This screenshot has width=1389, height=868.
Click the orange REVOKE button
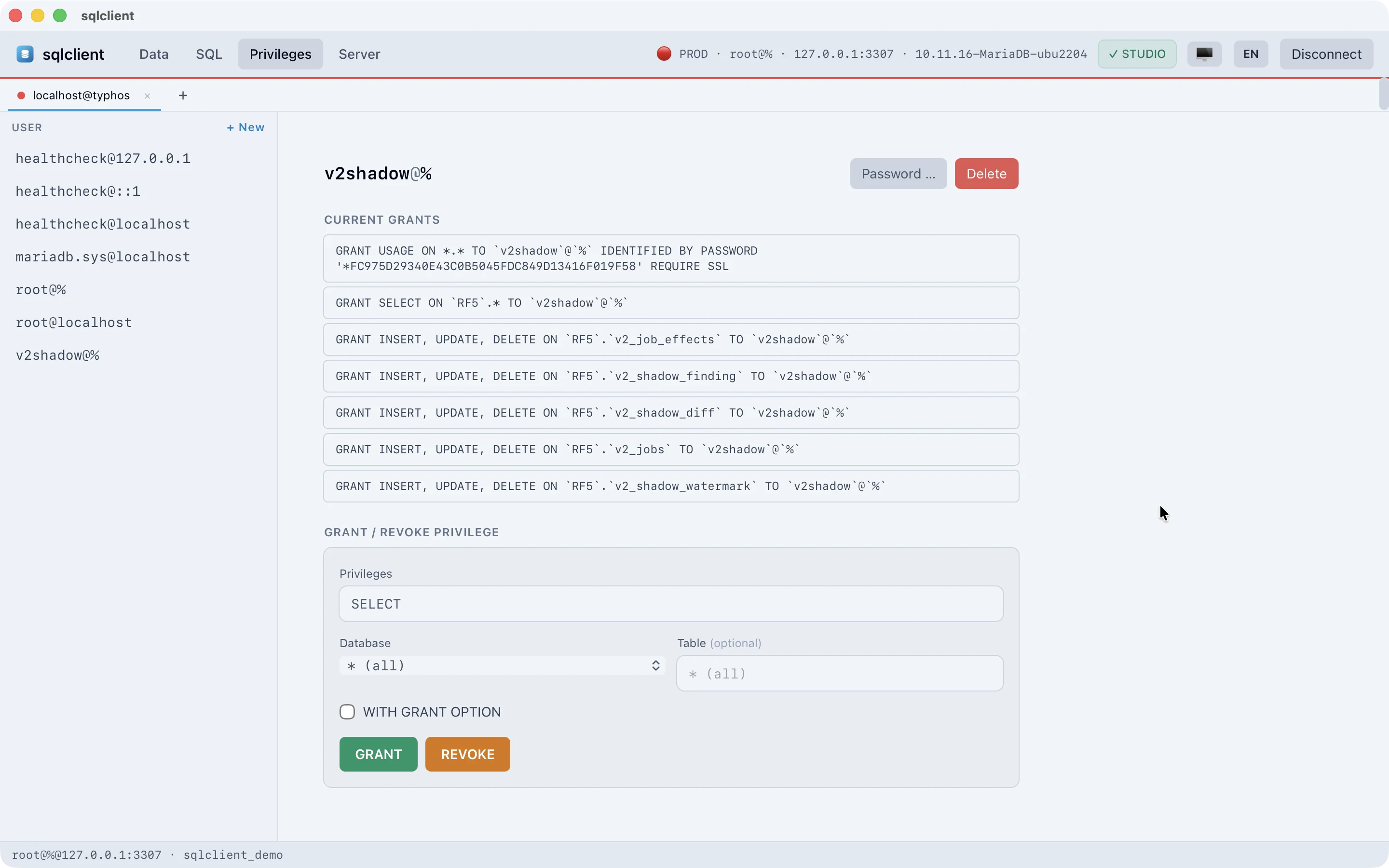467,754
